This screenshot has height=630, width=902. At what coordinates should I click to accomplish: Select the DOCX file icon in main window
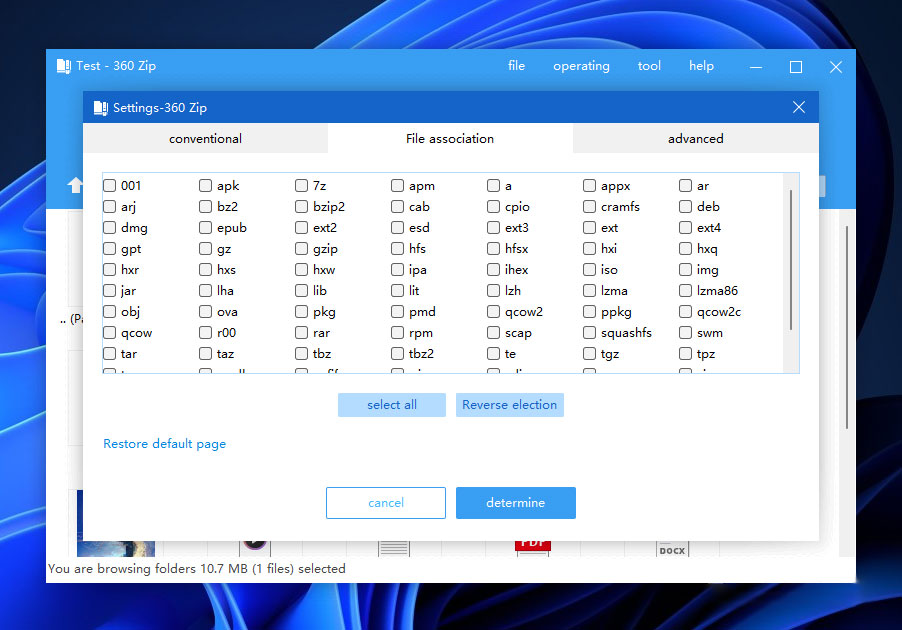pyautogui.click(x=672, y=549)
